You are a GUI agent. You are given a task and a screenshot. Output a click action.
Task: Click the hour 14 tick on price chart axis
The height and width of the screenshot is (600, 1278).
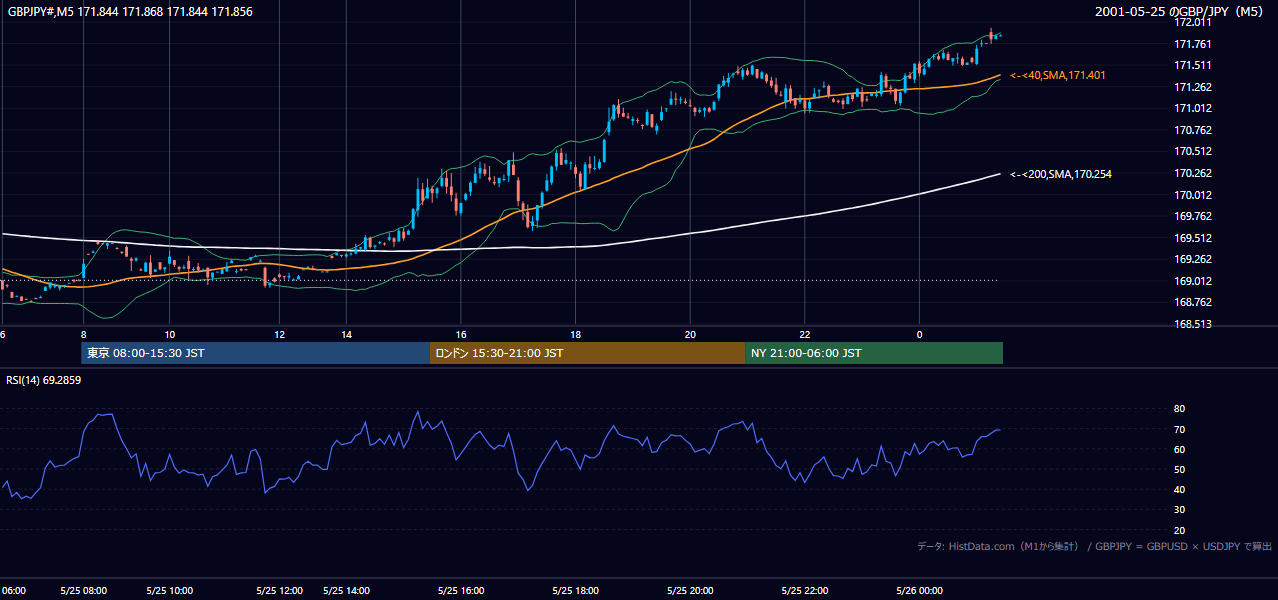tap(347, 334)
